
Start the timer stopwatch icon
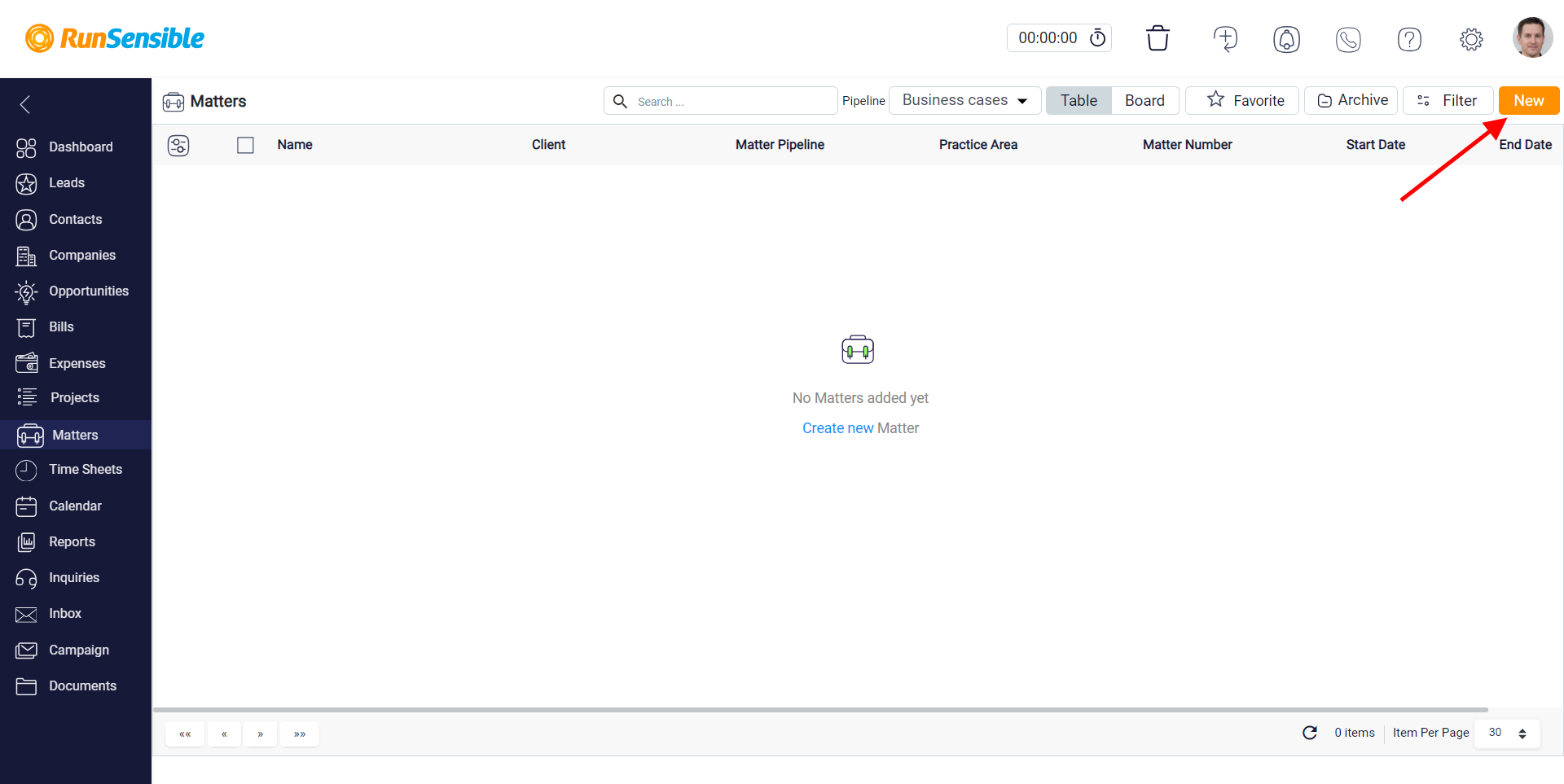(1097, 37)
